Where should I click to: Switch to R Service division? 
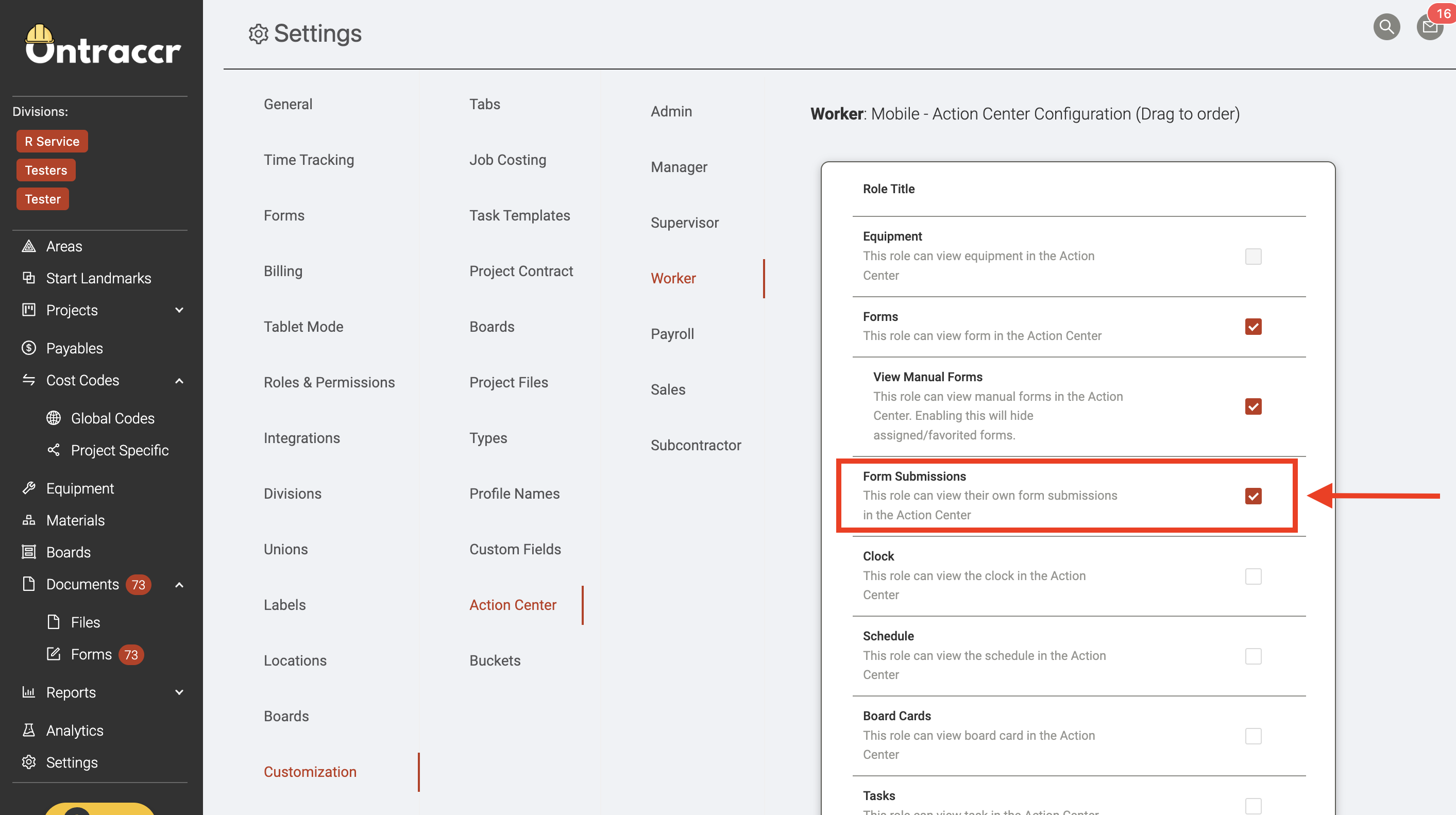point(52,141)
